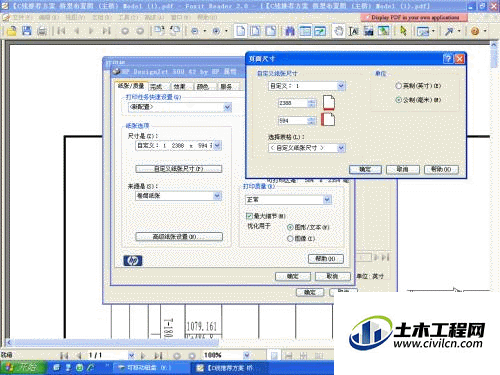
Task: Click 帮助 button in HP properties dialog
Action: tap(326, 259)
